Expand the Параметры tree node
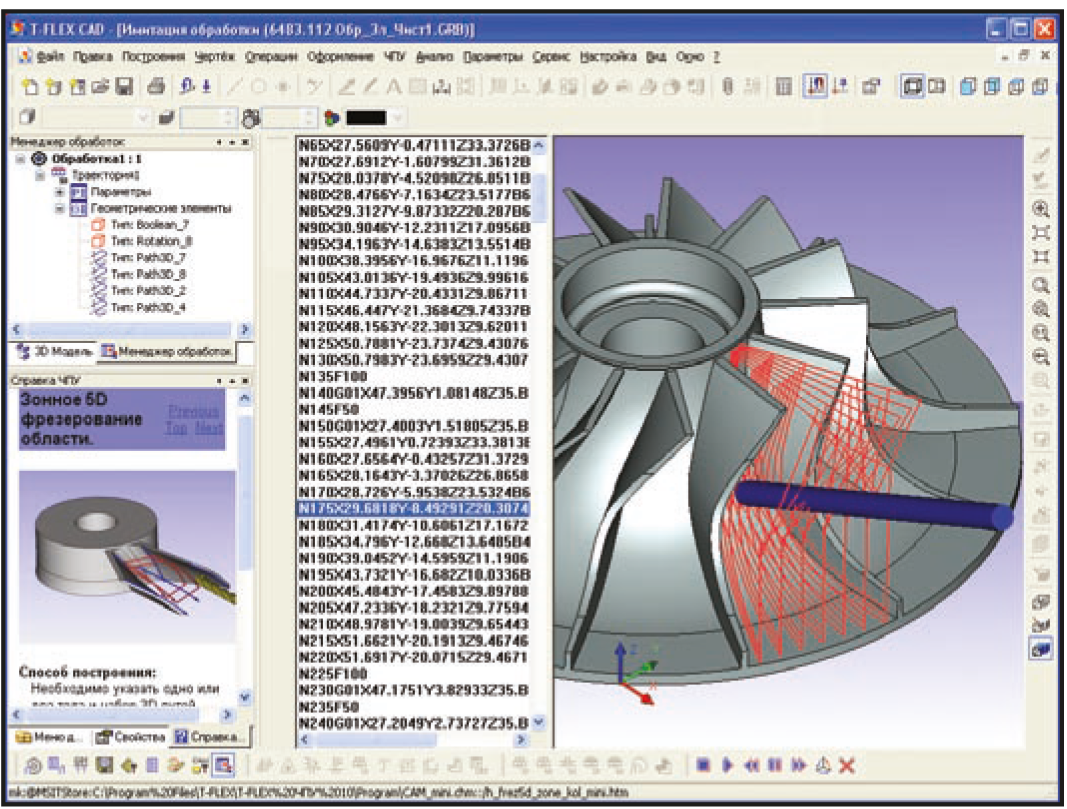 [60, 193]
